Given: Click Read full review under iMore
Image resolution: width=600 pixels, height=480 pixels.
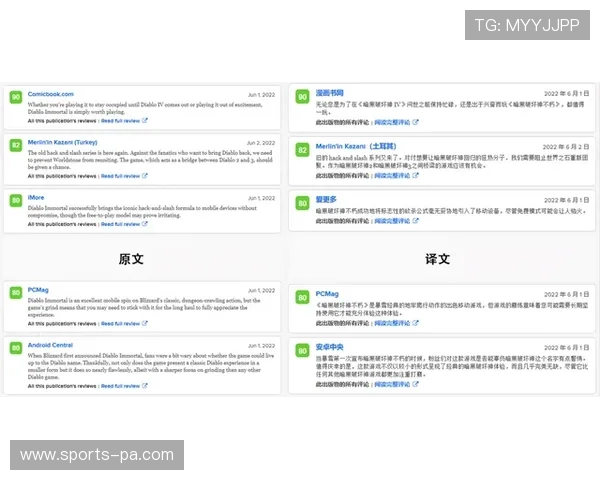Looking at the screenshot, I should 120,224.
